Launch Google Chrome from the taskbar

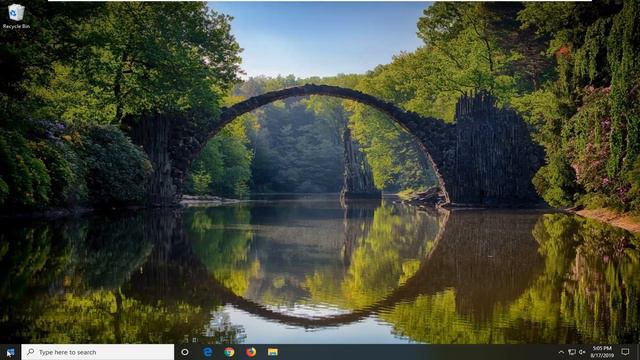point(229,352)
